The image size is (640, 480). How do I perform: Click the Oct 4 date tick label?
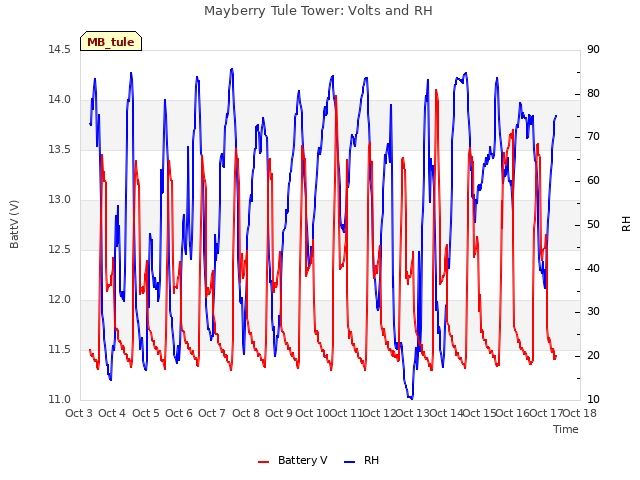click(x=112, y=413)
